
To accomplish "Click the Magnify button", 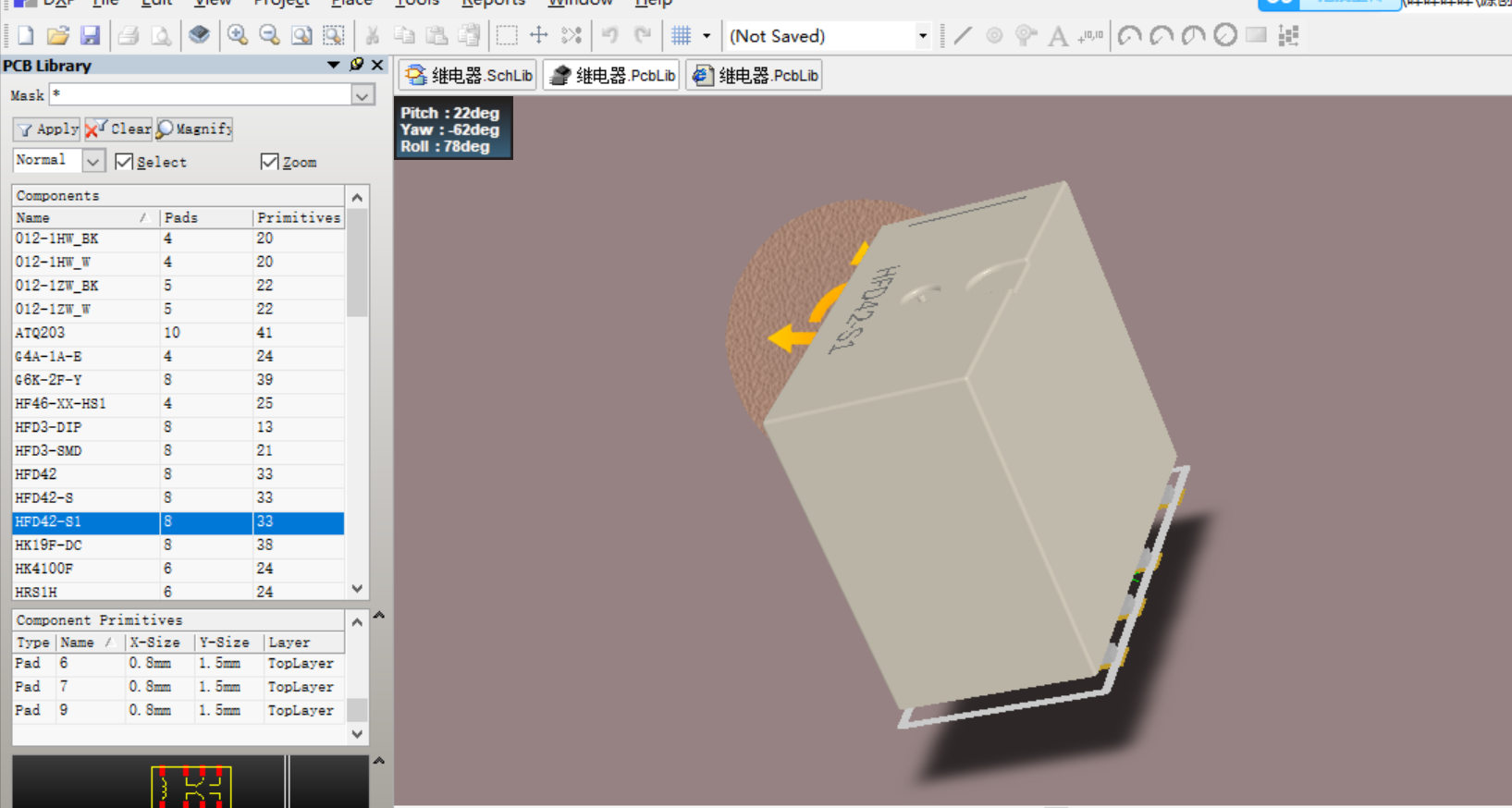I will [x=194, y=129].
